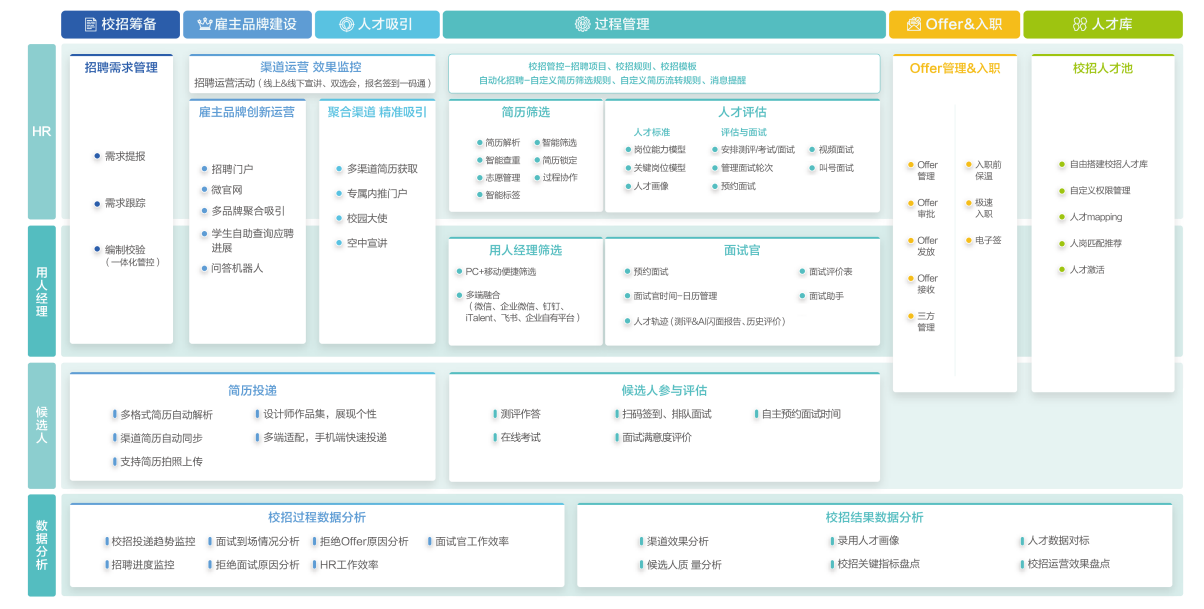Click the 编制校验 item
The height and width of the screenshot is (609, 1204).
[125, 249]
